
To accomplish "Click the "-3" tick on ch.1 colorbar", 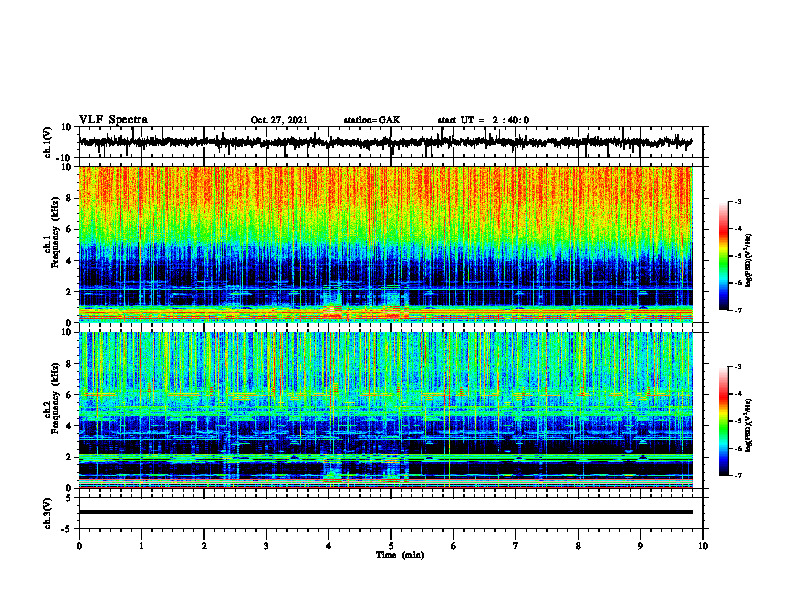I will click(x=738, y=201).
